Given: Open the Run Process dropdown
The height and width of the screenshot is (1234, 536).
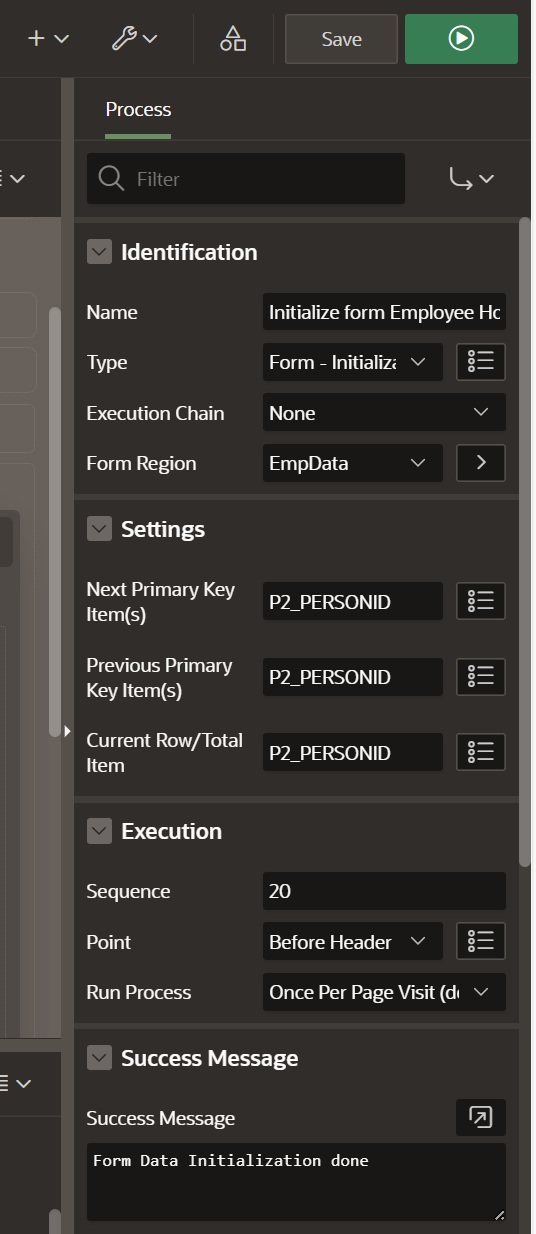Looking at the screenshot, I should pos(384,992).
